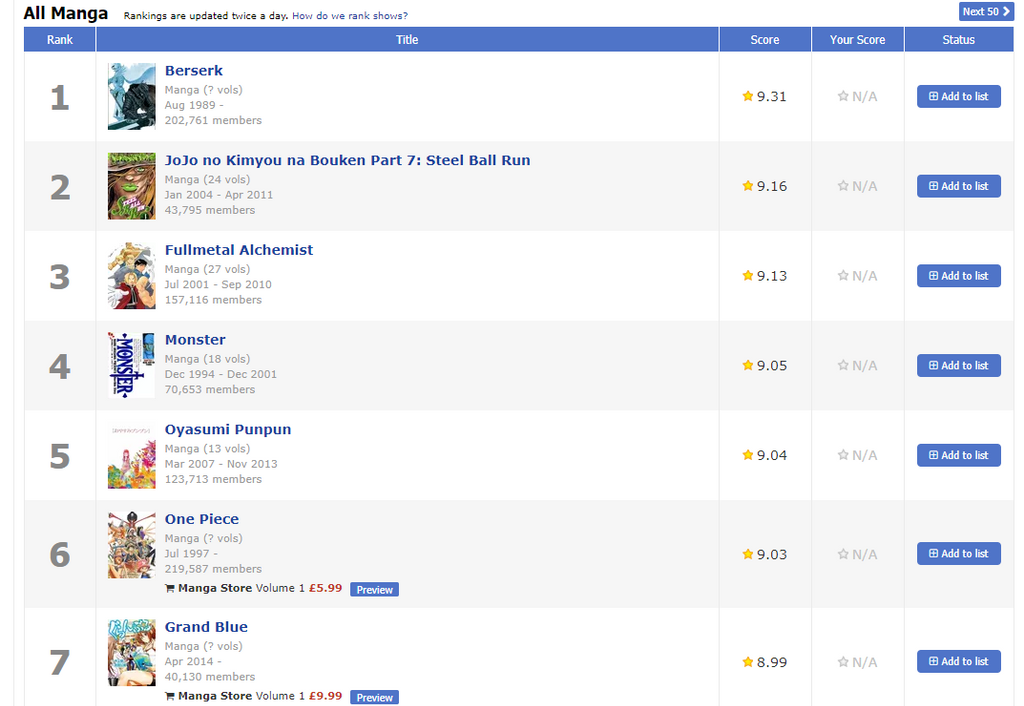Click the gold star beside Berserk's 9.31 score
Viewport: 1024px width, 706px height.
pos(748,96)
